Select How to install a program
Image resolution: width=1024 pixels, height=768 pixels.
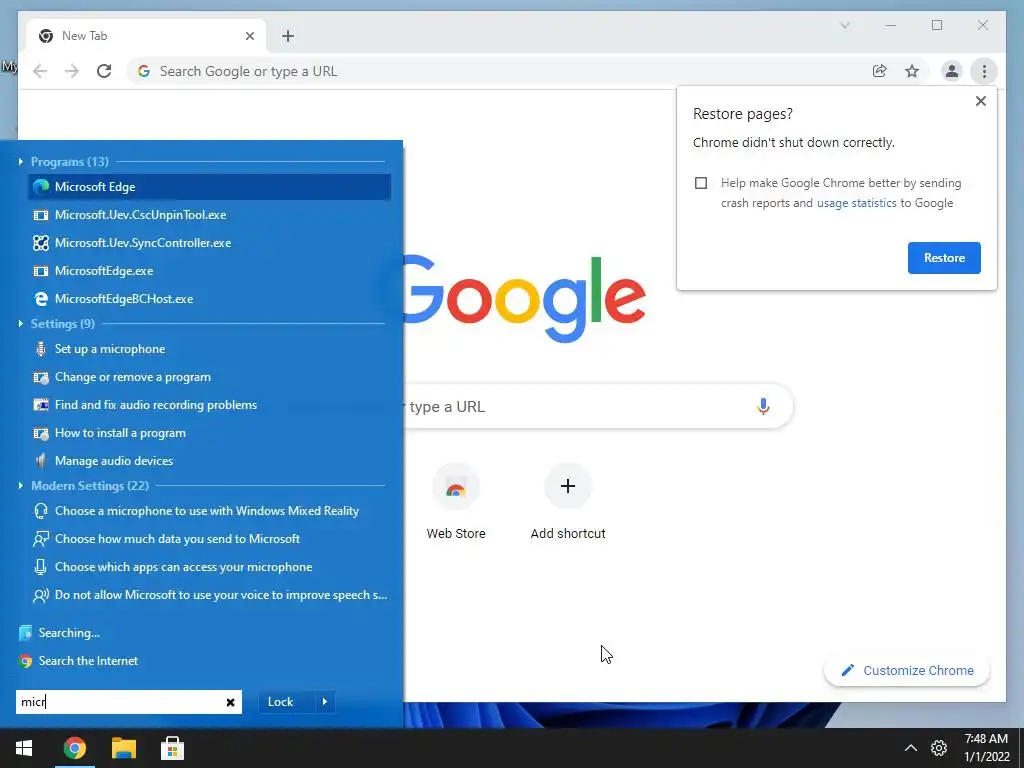click(x=210, y=433)
